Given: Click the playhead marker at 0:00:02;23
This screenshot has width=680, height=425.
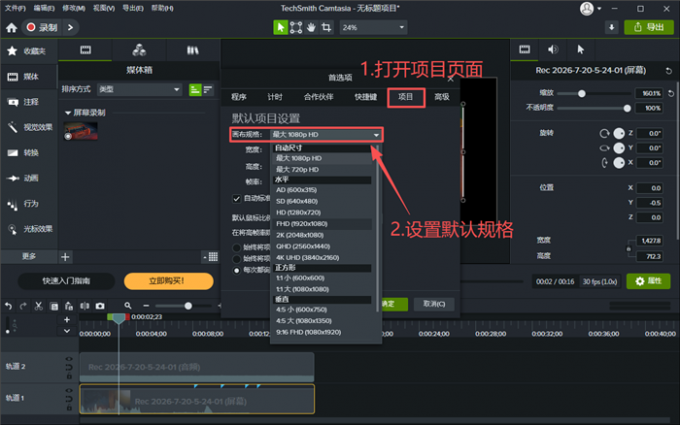Looking at the screenshot, I should click(x=118, y=318).
